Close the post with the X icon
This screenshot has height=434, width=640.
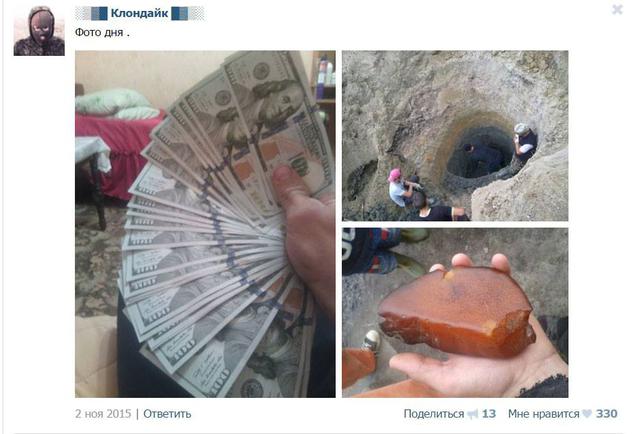click(618, 9)
